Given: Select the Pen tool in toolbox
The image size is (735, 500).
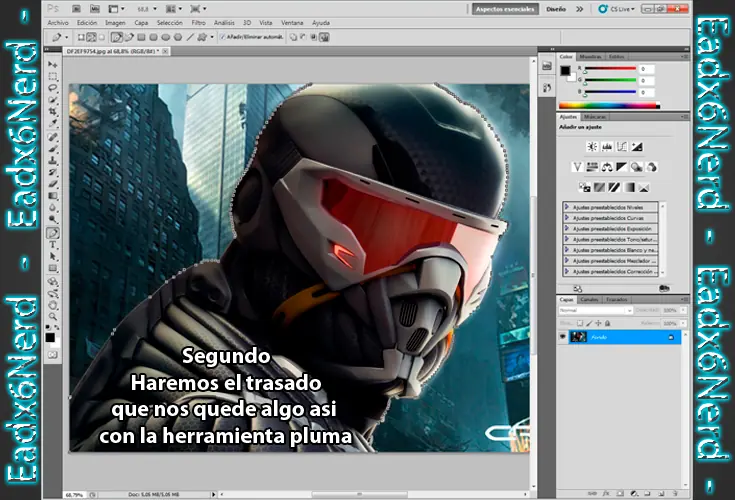Looking at the screenshot, I should 52,233.
